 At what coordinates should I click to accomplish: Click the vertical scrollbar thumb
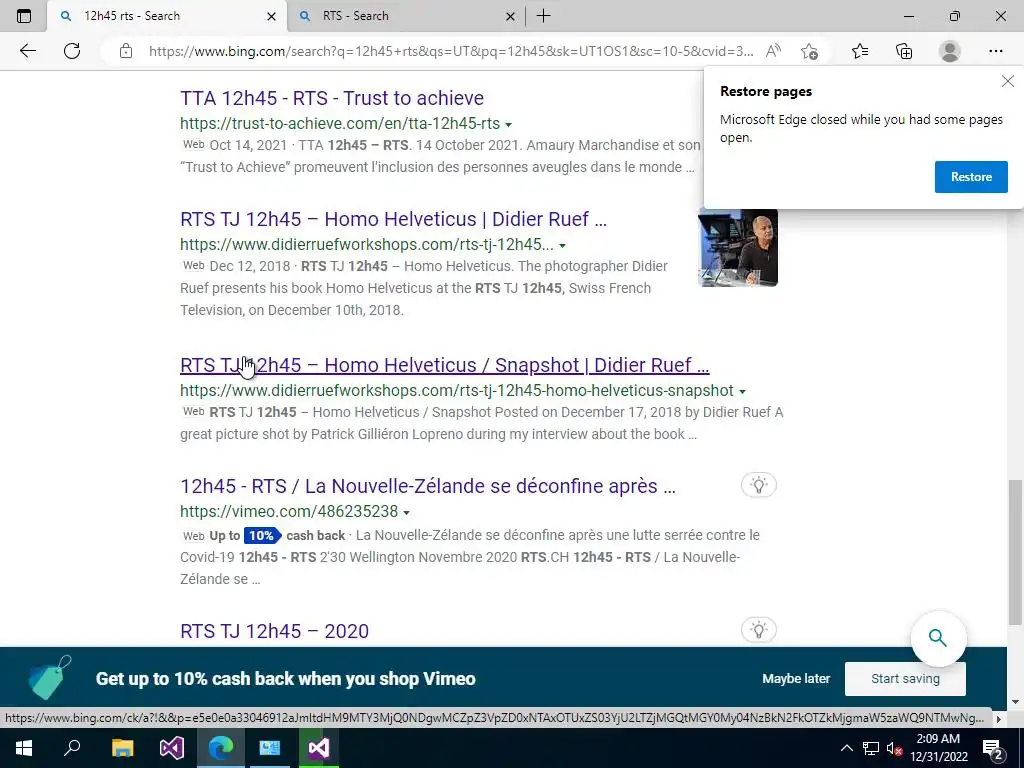pos(1014,552)
